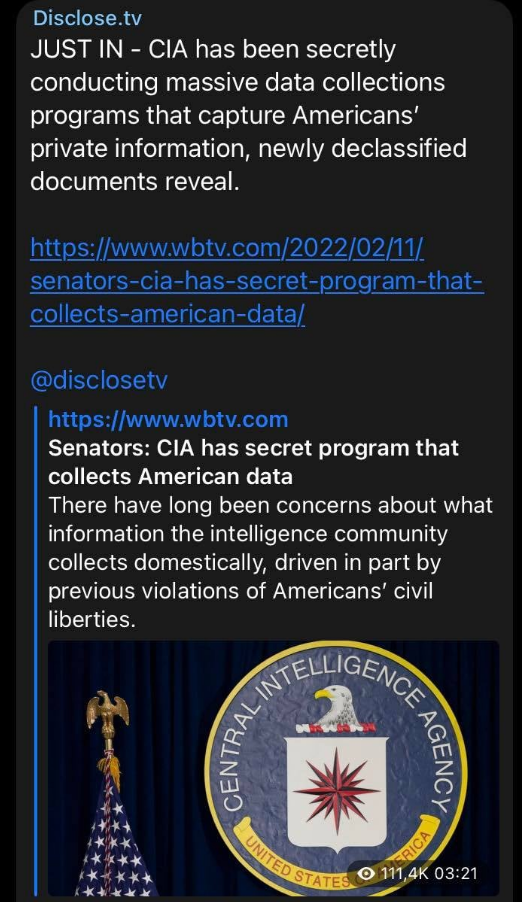The width and height of the screenshot is (522, 902).
Task: Tap the senators-cia-has-secret-program-that- link line
Action: (x=257, y=281)
